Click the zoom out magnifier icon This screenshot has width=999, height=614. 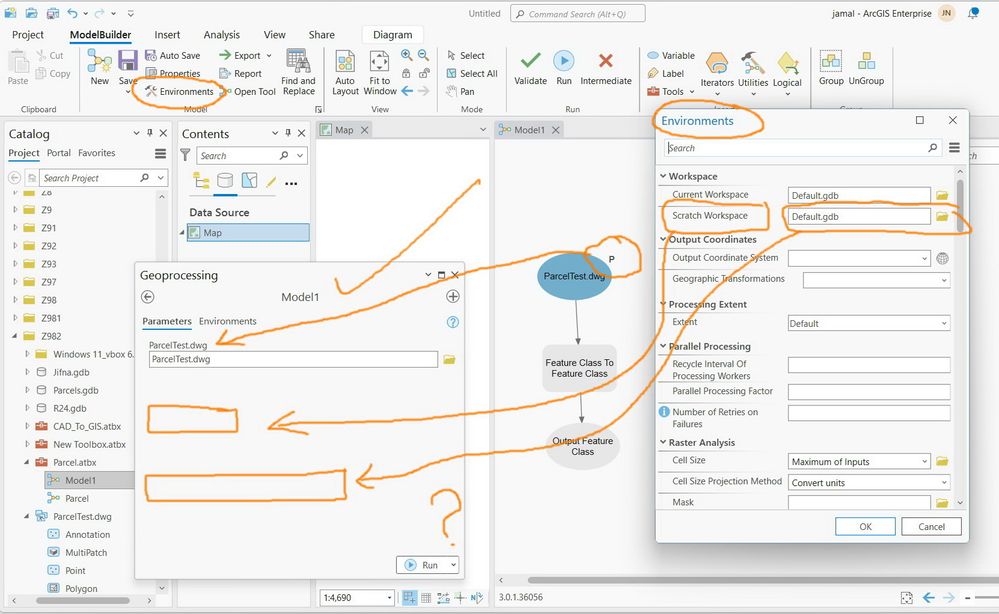[424, 55]
